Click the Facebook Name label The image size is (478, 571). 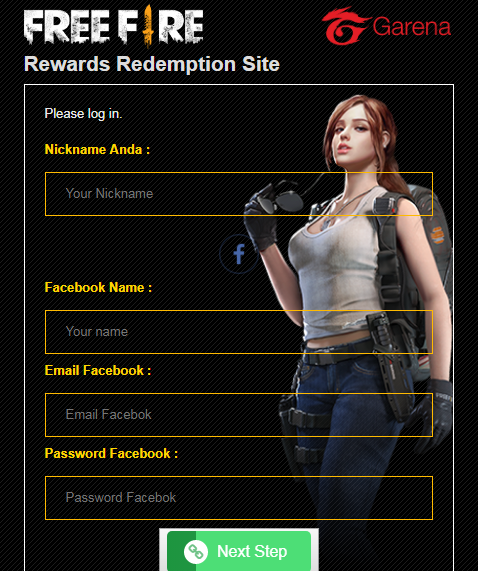pos(98,287)
